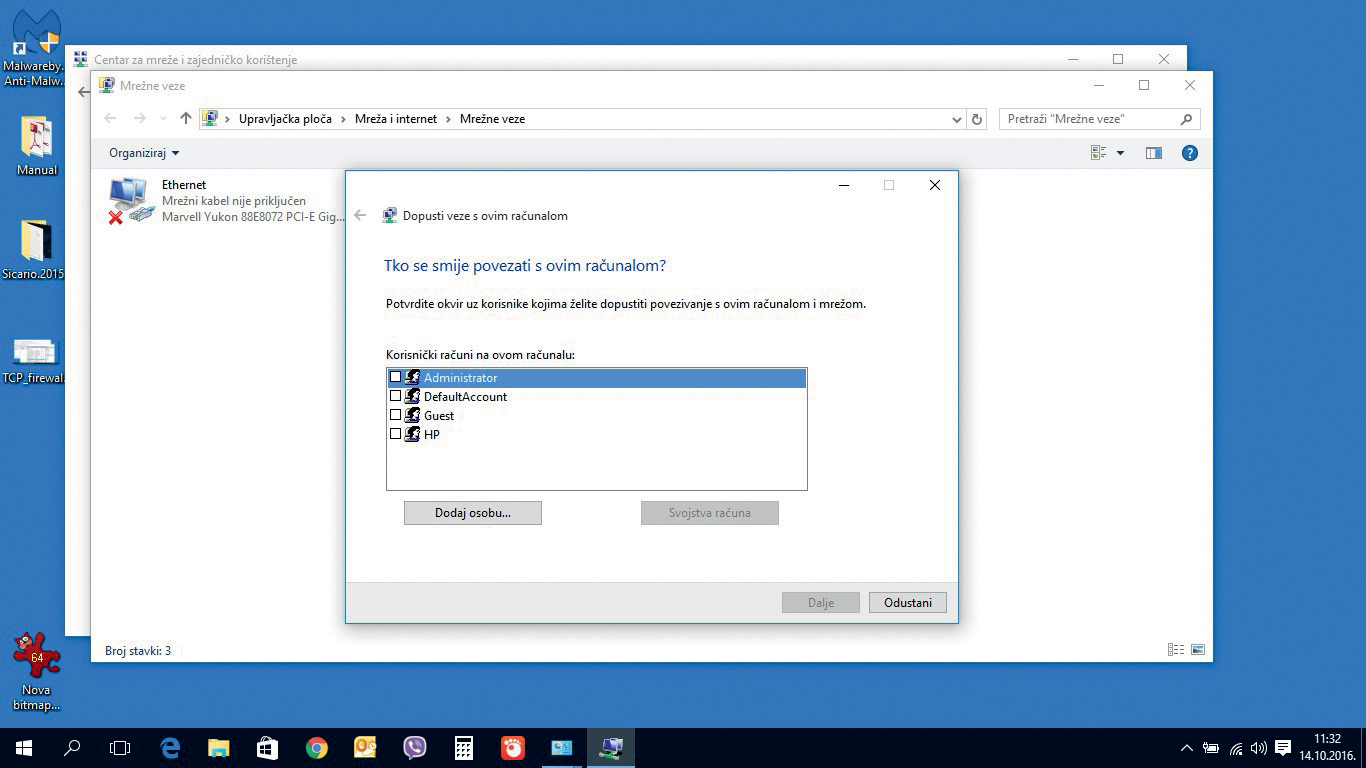Open the Organiziraj dropdown menu
The image size is (1366, 768).
point(144,153)
